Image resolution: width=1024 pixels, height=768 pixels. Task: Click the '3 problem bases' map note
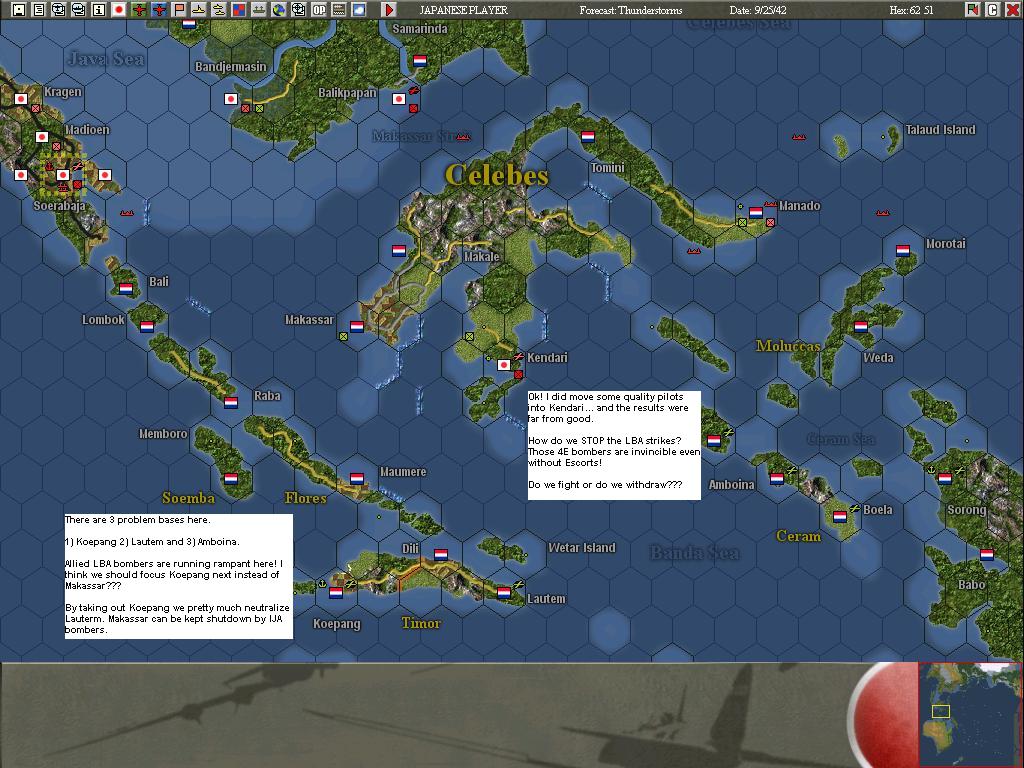tap(178, 576)
